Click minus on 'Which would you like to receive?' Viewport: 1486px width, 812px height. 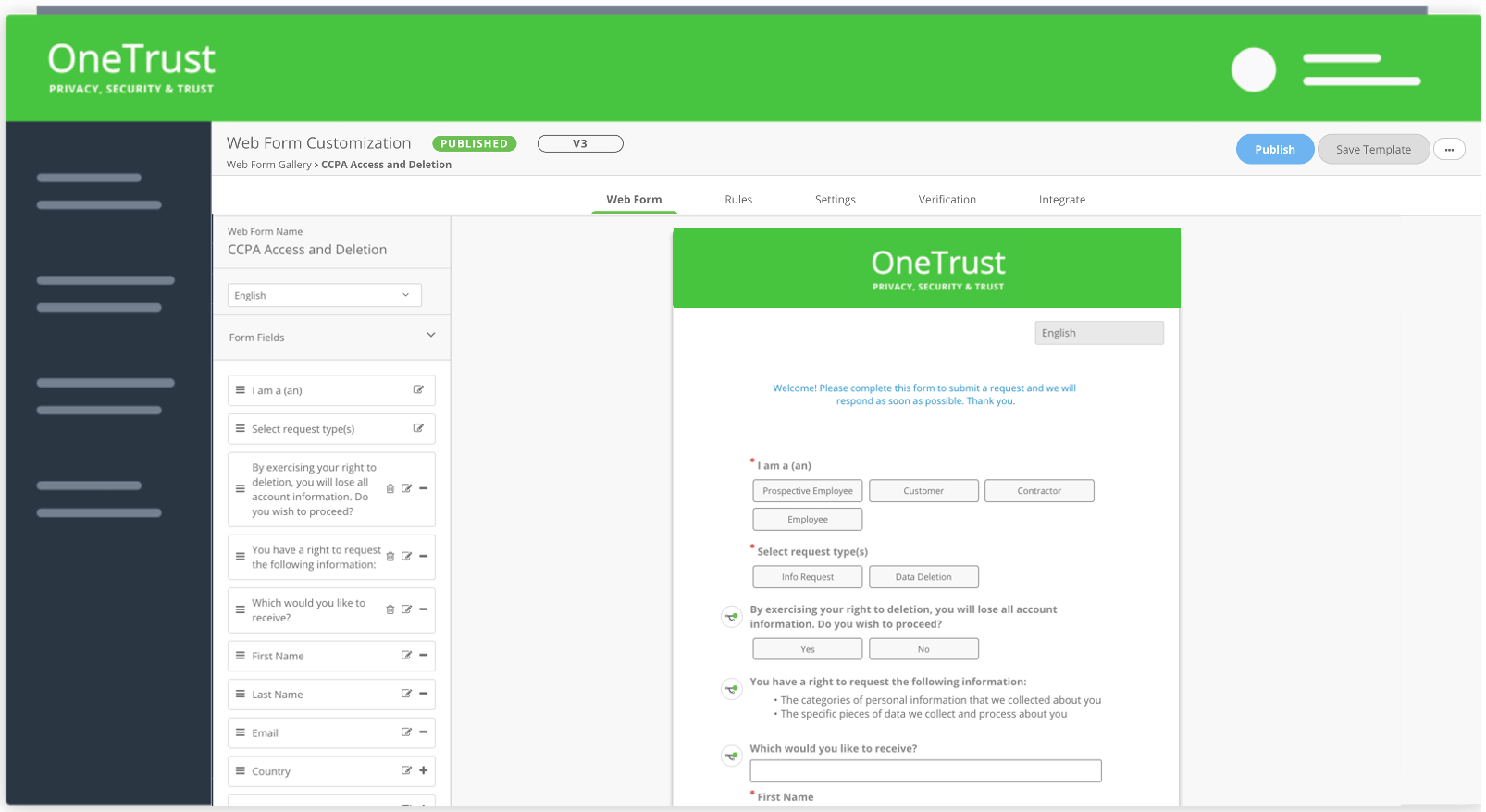424,609
